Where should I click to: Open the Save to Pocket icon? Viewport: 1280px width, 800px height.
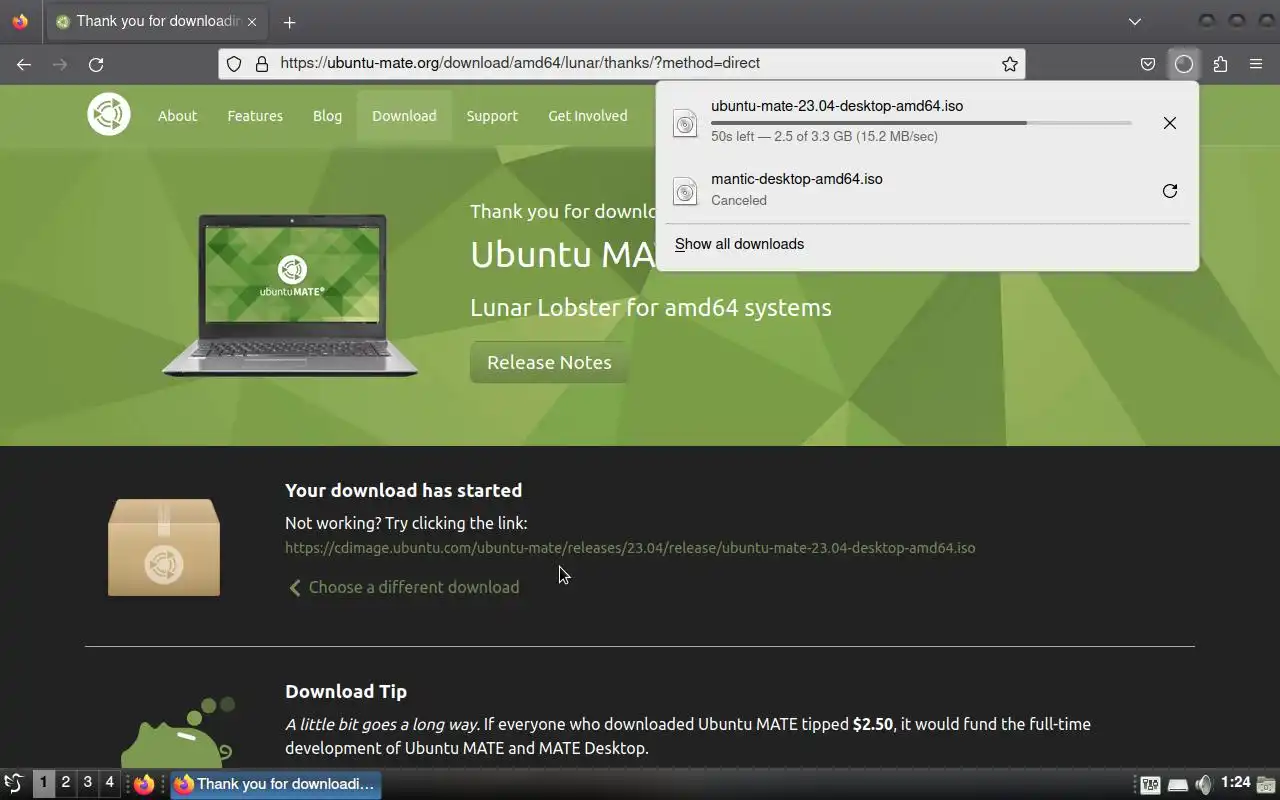click(1148, 64)
